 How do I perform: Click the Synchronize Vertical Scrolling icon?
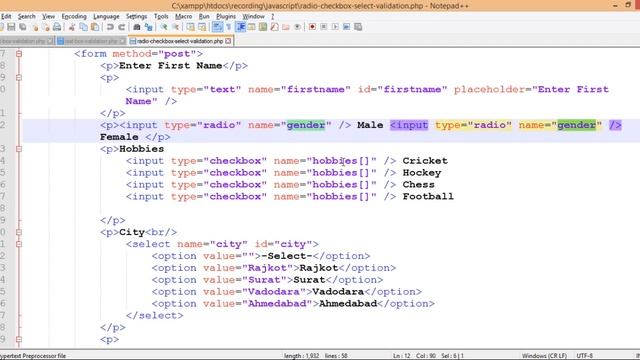click(190, 27)
